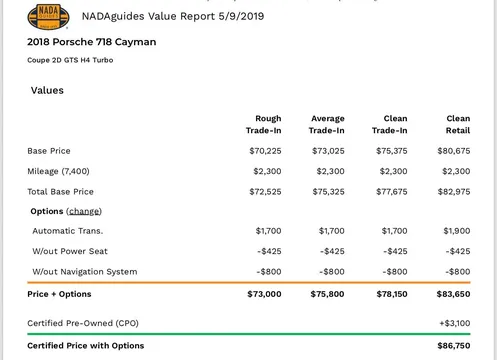
Task: Click the Coupe 2D GTS H4 Turbo subtitle
Action: [x=70, y=60]
